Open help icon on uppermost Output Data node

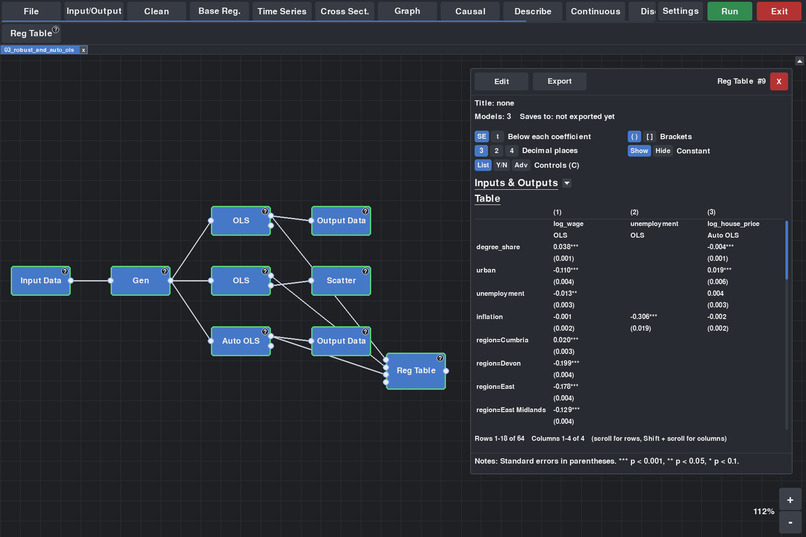point(365,211)
